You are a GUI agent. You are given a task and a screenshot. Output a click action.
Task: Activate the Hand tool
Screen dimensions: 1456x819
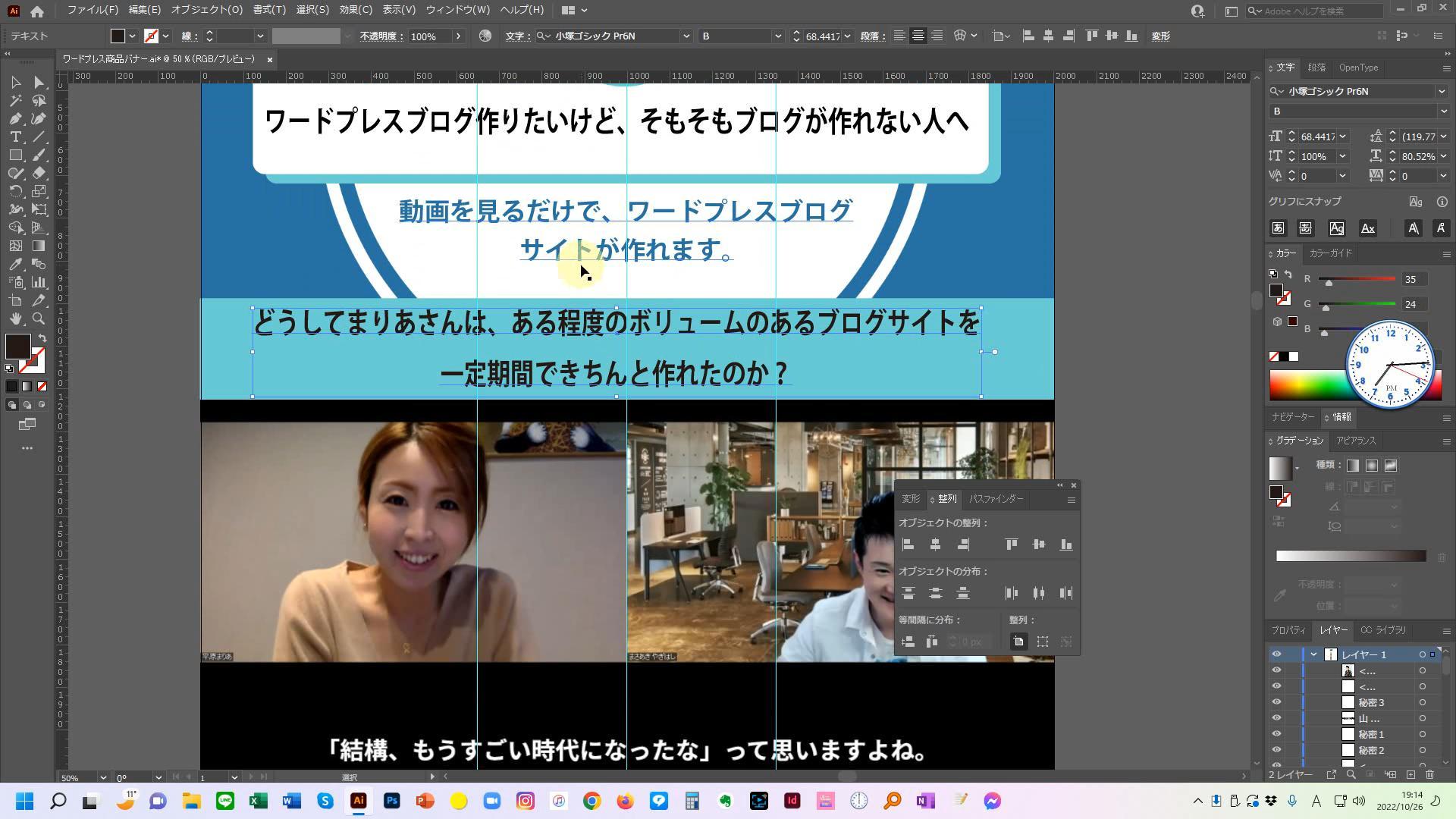[x=15, y=319]
